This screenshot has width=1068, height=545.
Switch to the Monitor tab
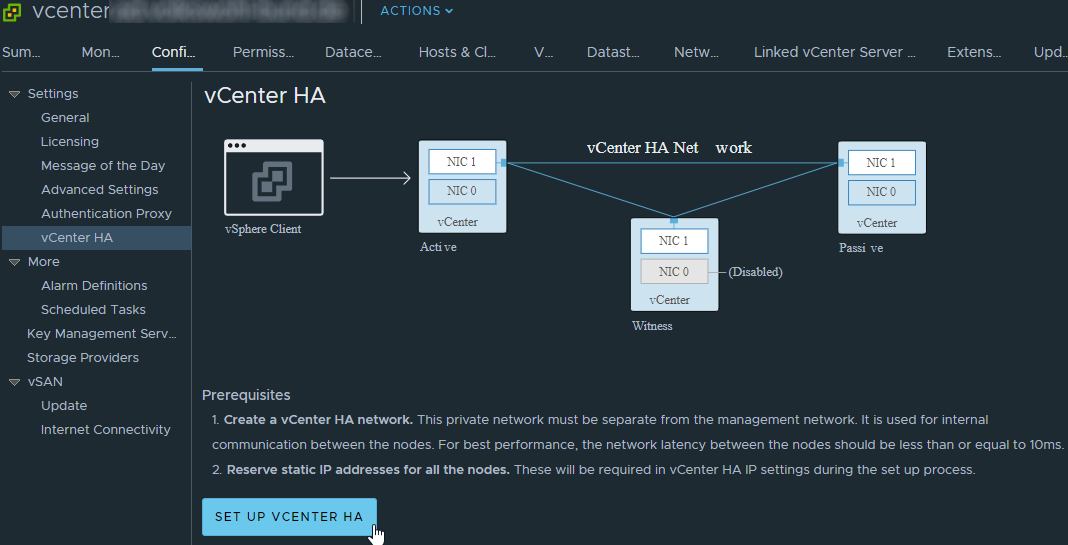100,52
